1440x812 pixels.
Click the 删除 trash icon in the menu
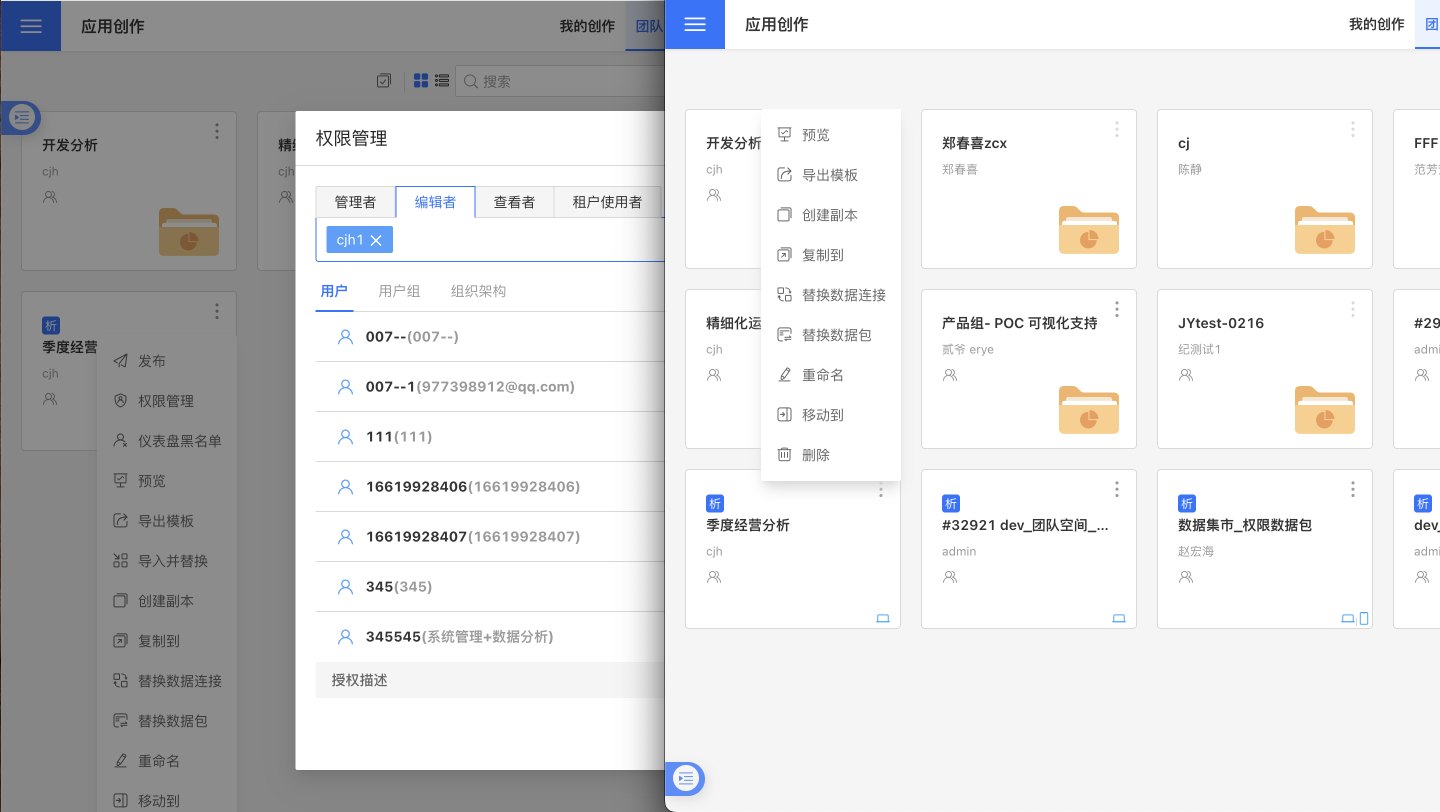click(x=785, y=455)
